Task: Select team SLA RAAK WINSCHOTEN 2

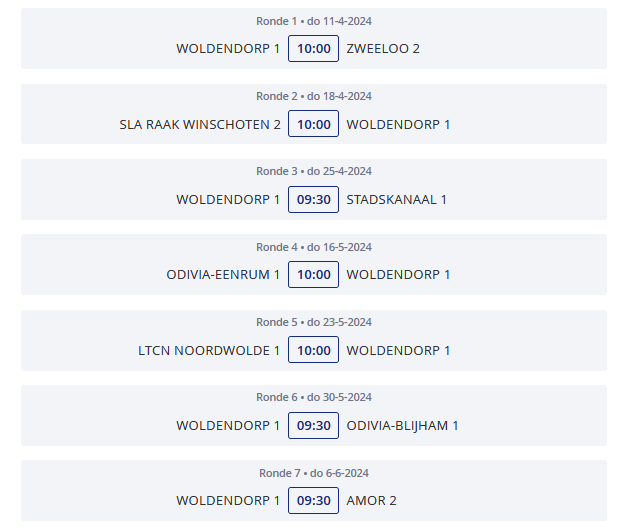Action: click(200, 124)
